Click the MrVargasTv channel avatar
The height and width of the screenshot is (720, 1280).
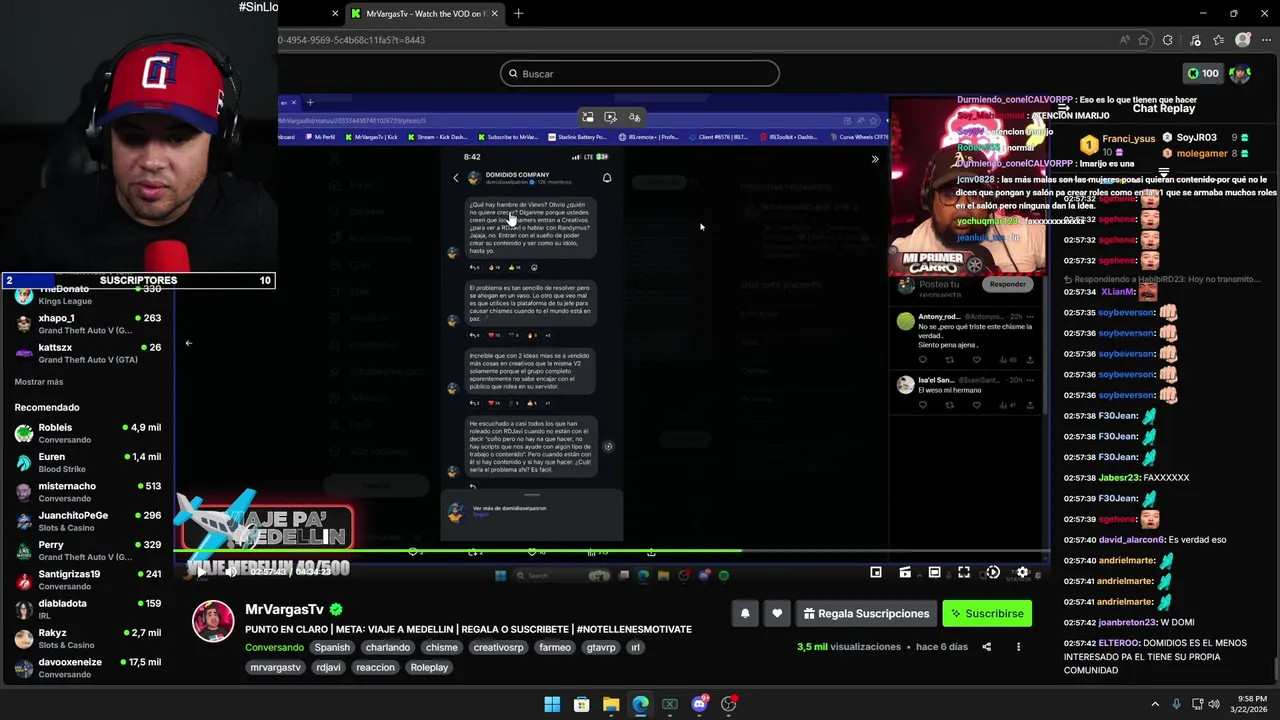(213, 621)
